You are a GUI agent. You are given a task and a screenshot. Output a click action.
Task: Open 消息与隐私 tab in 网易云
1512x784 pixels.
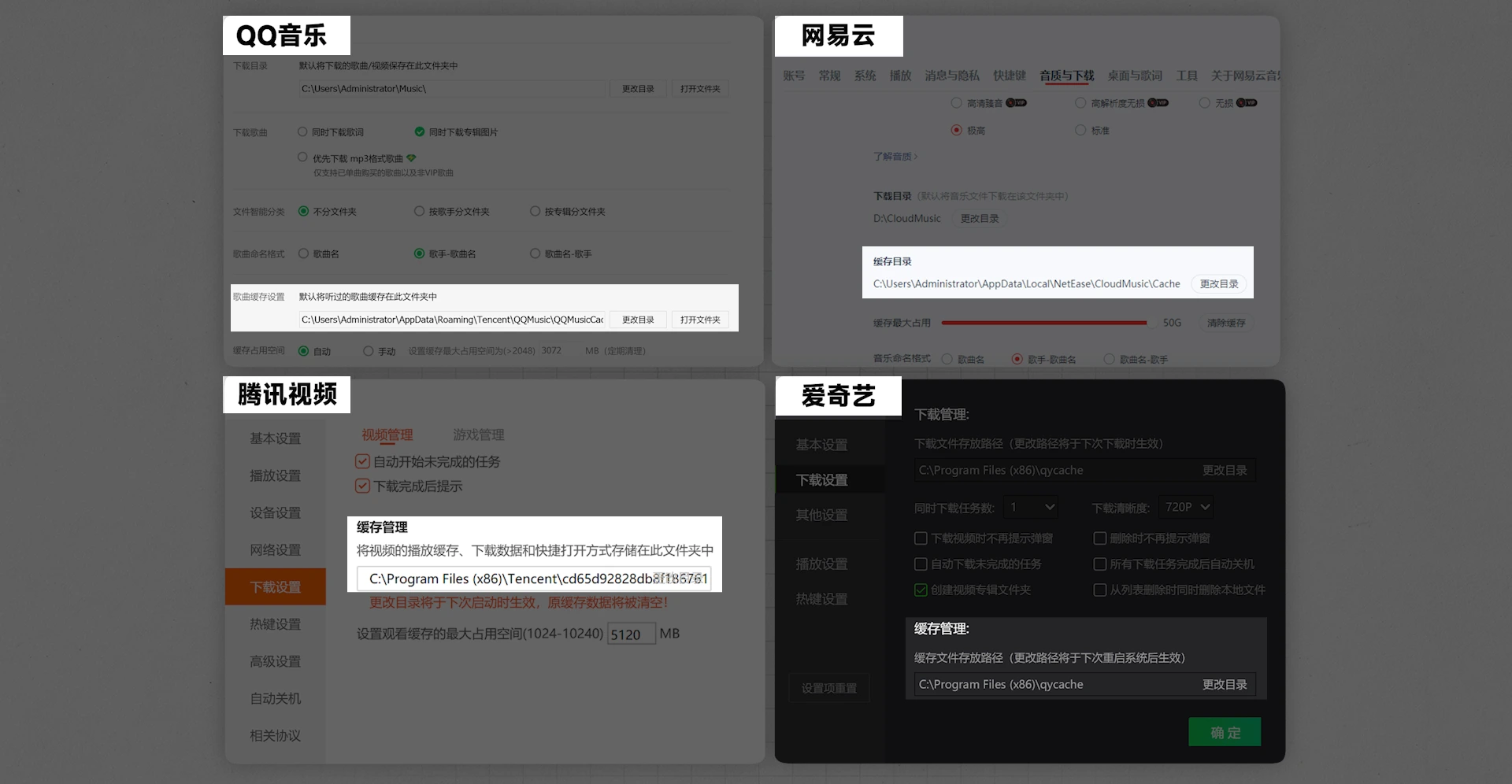(952, 76)
